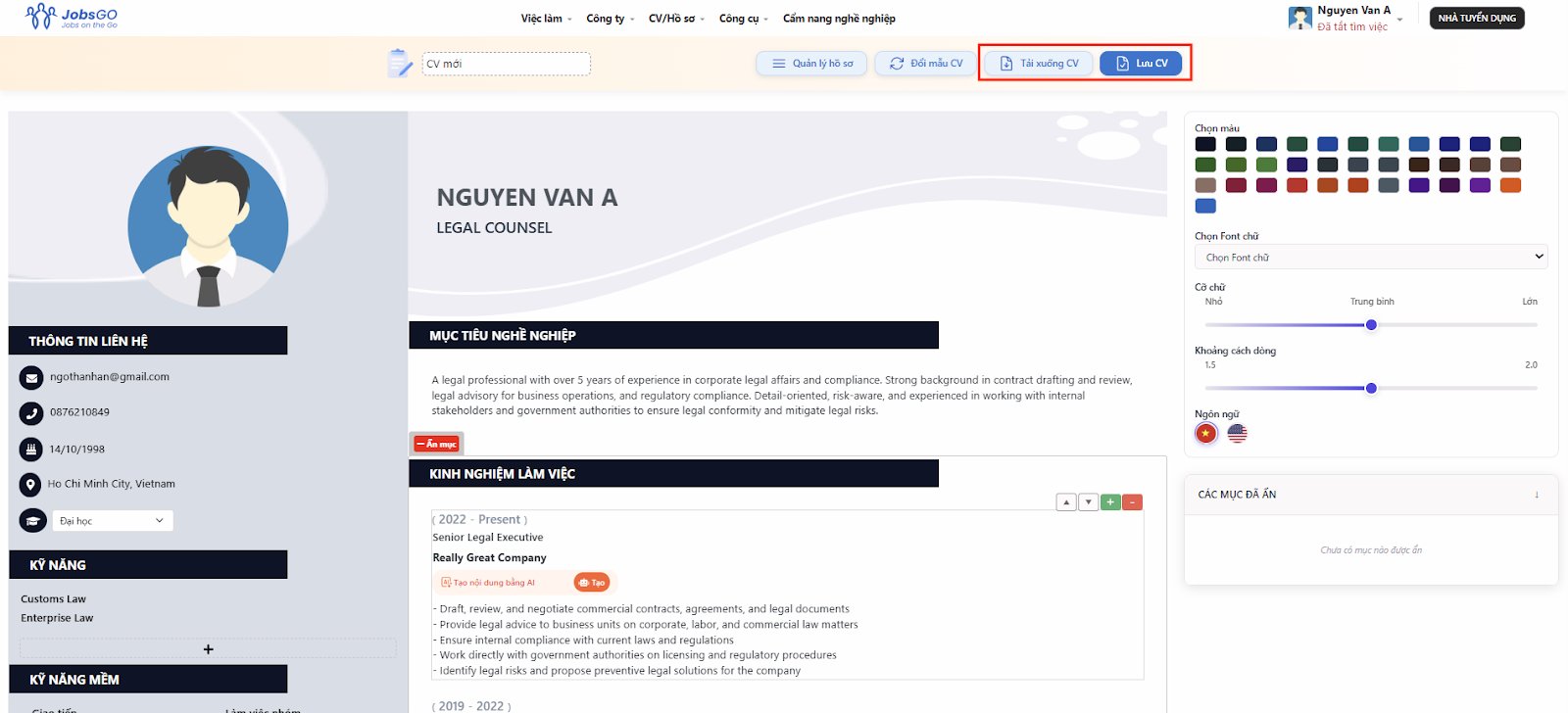The image size is (1568, 713).
Task: Click the NHÀ TUYỂN DỤNG employer button
Action: pos(1477,18)
